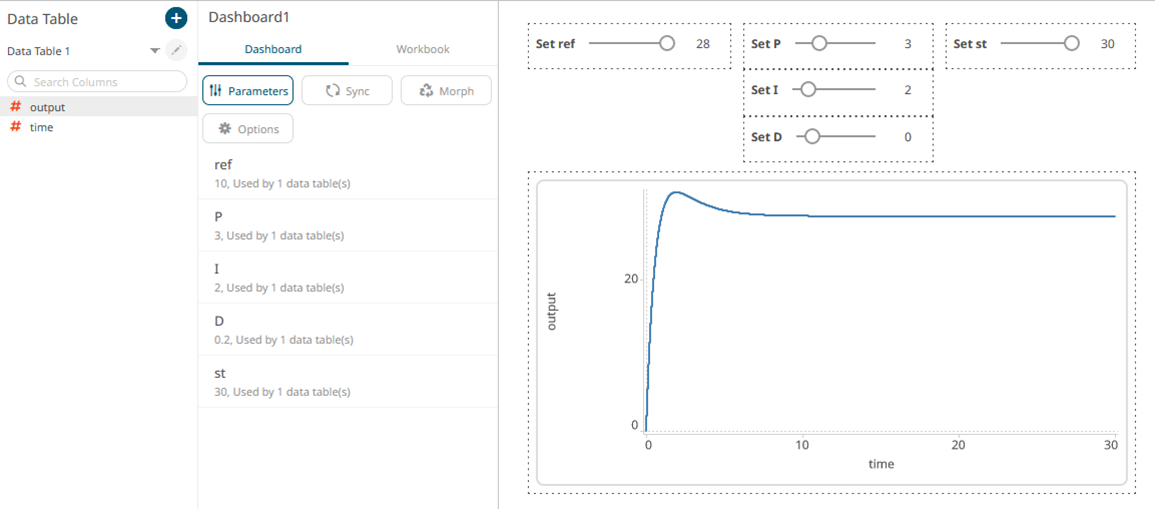Click the Set P slider handle

[x=819, y=44]
